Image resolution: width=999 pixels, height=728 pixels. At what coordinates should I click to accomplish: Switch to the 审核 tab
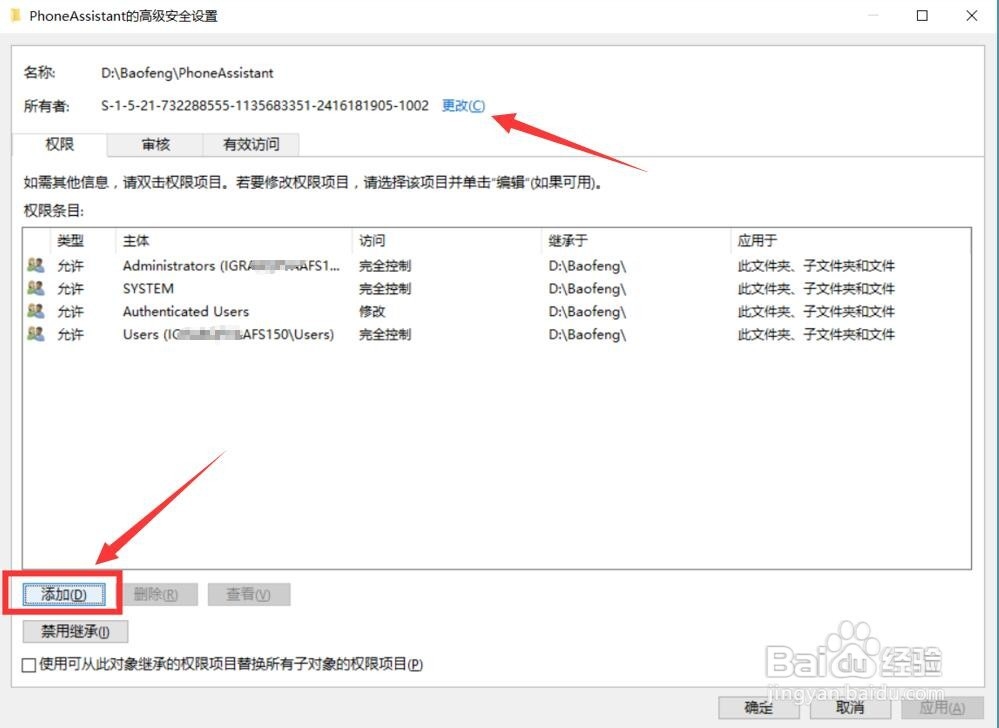[x=154, y=144]
